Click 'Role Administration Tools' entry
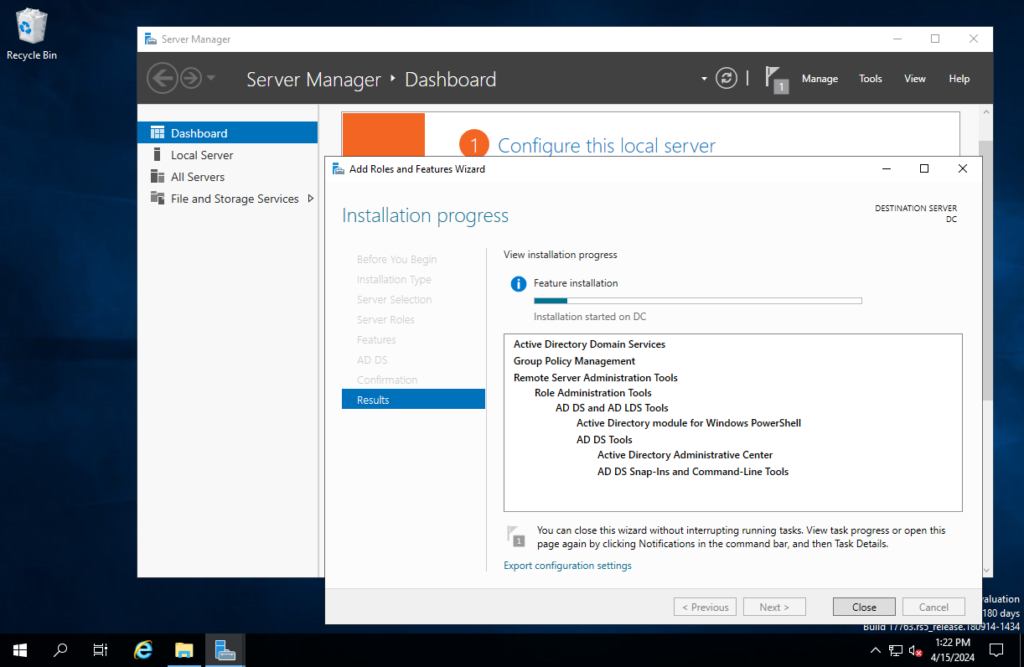Screen dimensions: 1024x667 [593, 393]
